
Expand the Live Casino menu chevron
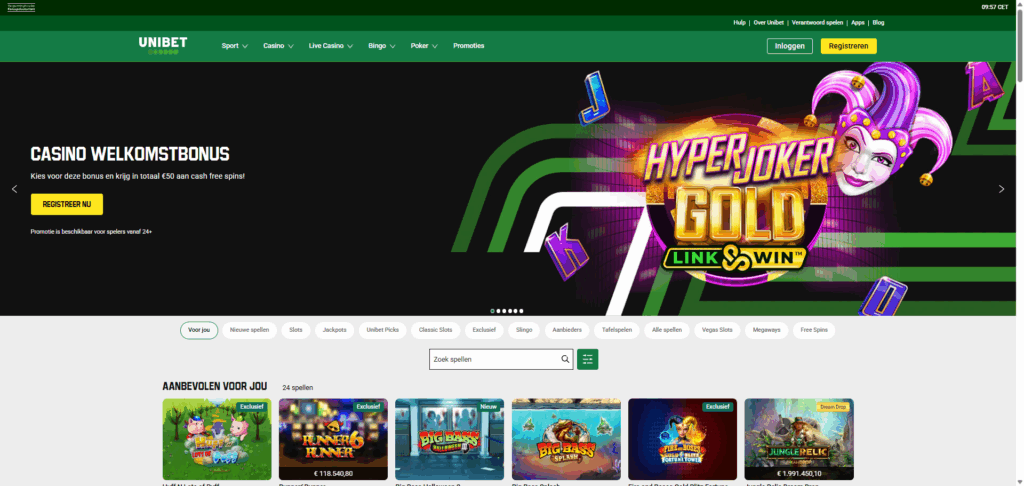[350, 46]
